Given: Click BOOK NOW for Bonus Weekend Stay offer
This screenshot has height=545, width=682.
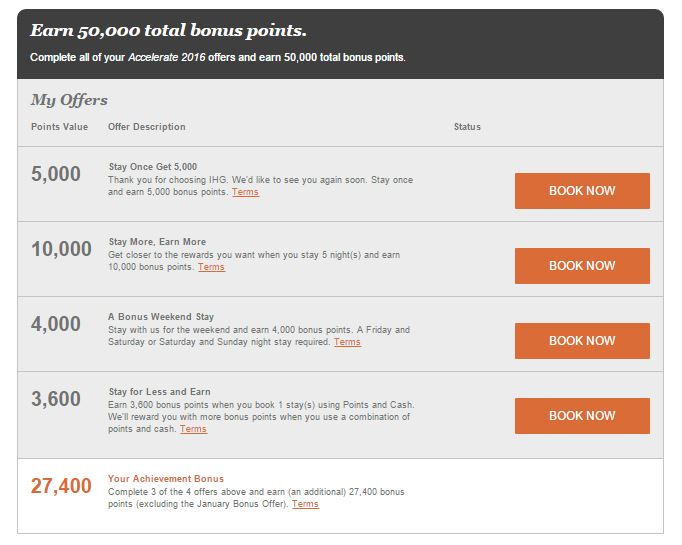Looking at the screenshot, I should pos(582,341).
